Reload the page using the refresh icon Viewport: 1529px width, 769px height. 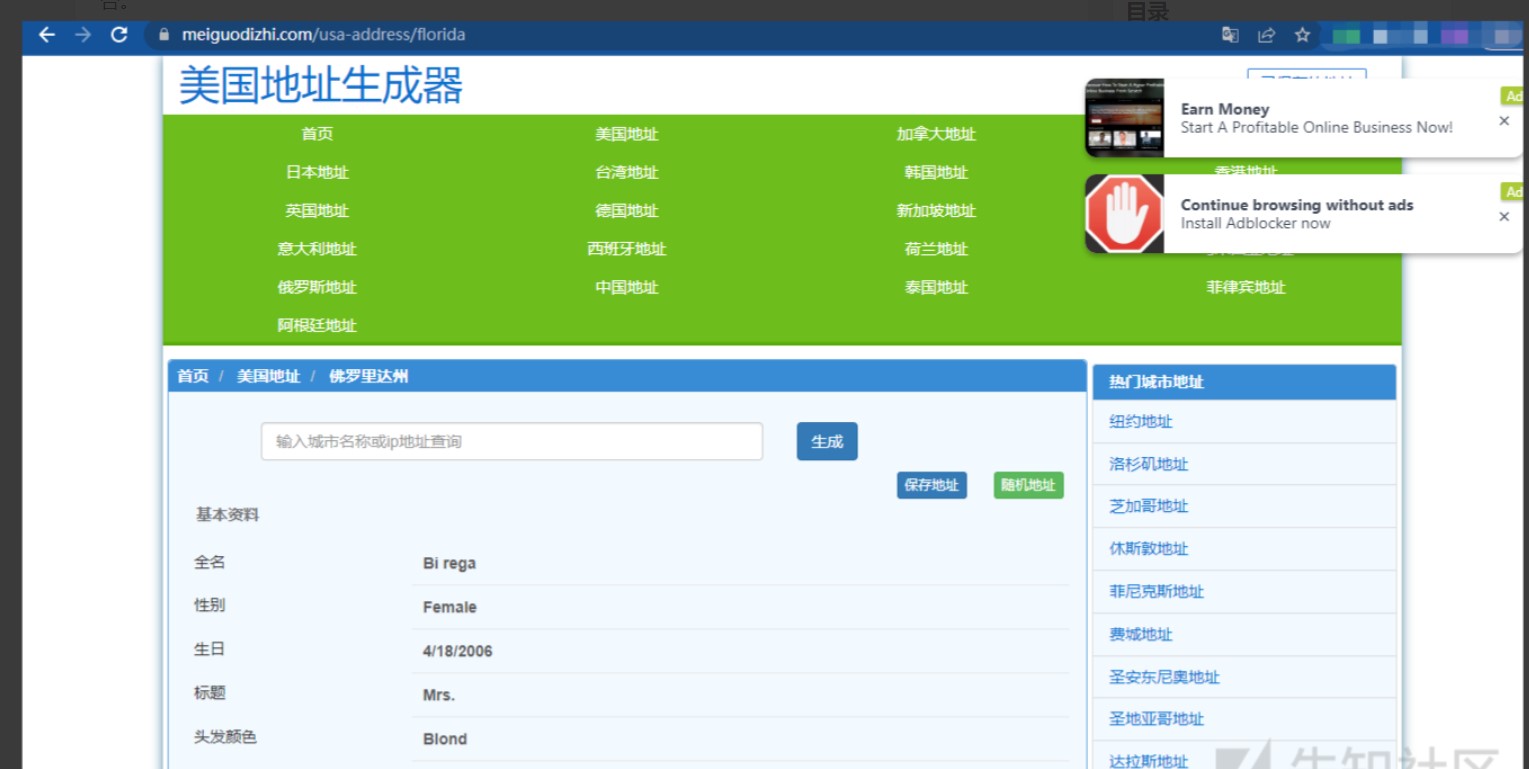(x=120, y=35)
